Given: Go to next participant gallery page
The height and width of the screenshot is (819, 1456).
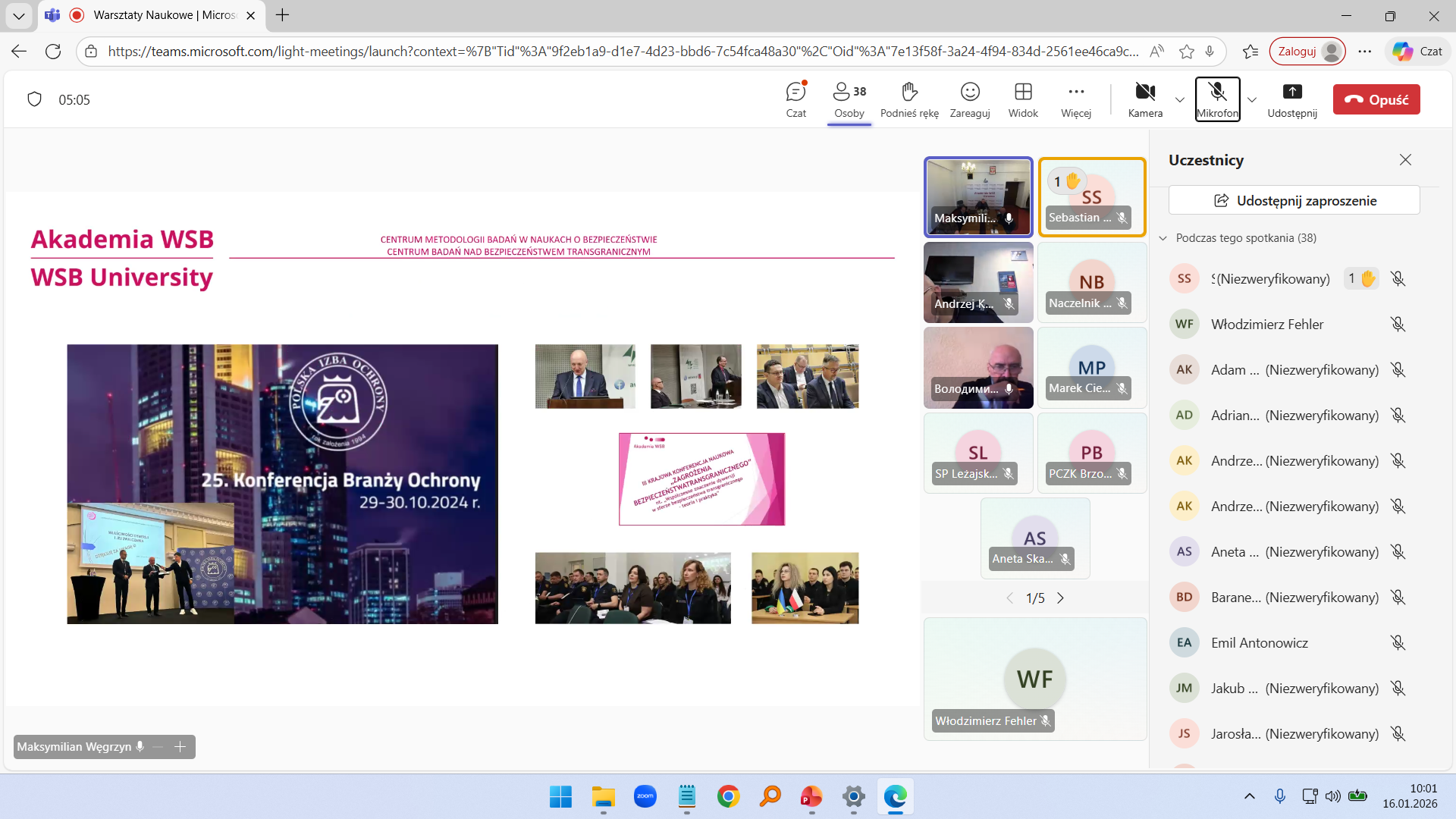Looking at the screenshot, I should 1060,598.
